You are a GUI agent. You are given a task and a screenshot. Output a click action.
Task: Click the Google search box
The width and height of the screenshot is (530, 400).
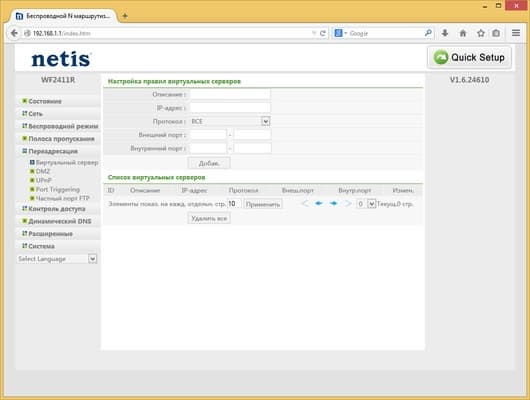click(x=385, y=33)
